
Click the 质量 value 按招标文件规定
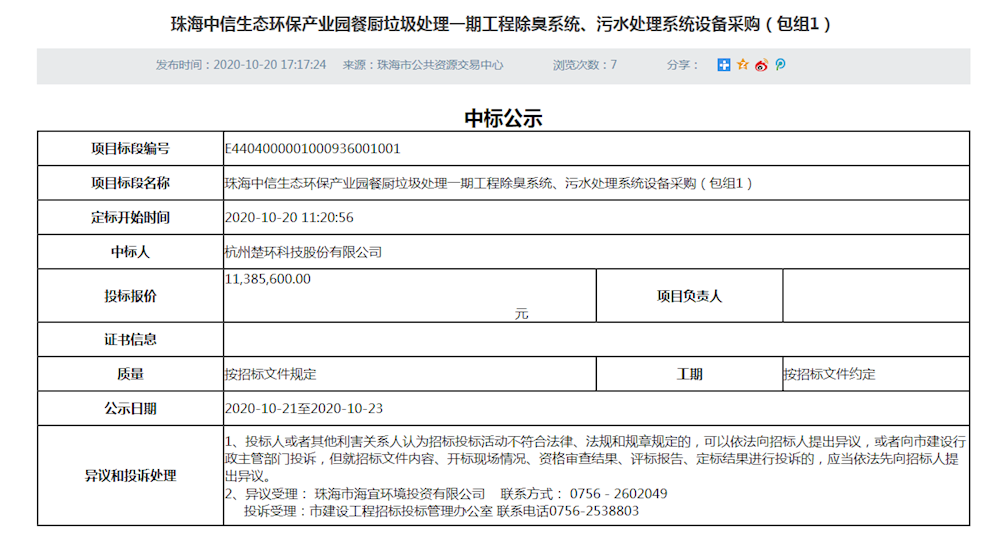(x=270, y=374)
